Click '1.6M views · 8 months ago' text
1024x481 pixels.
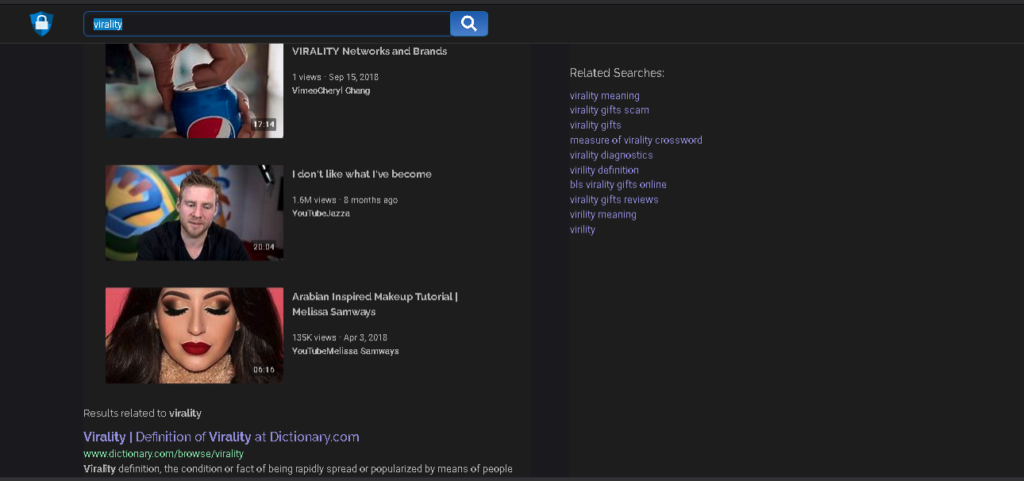click(345, 200)
